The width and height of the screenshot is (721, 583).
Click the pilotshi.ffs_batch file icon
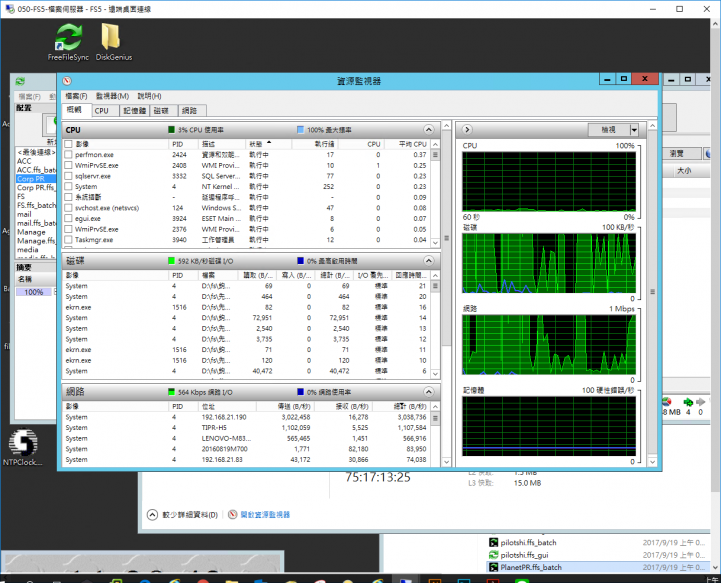point(493,543)
